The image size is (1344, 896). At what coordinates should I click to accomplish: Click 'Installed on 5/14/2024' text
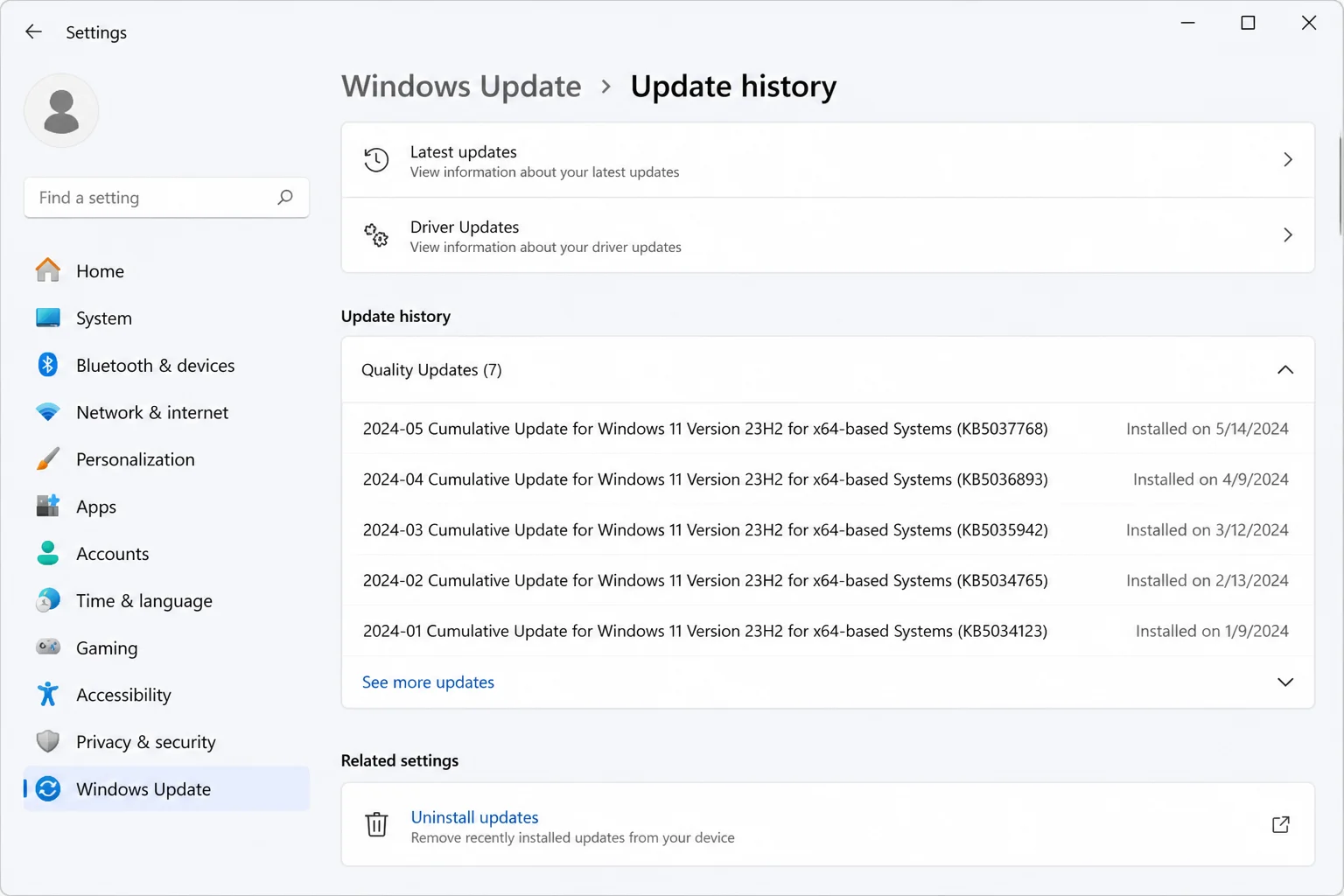[x=1207, y=429]
